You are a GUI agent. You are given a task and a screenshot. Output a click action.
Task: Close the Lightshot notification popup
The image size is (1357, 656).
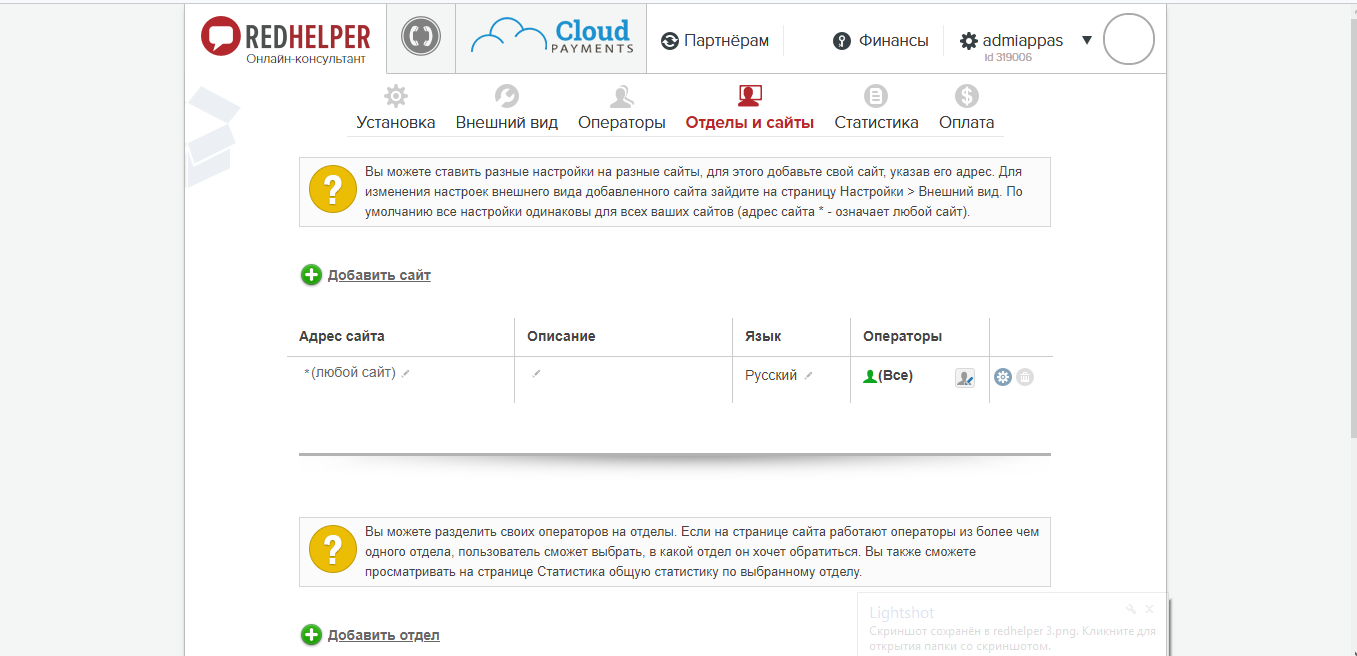[1150, 608]
